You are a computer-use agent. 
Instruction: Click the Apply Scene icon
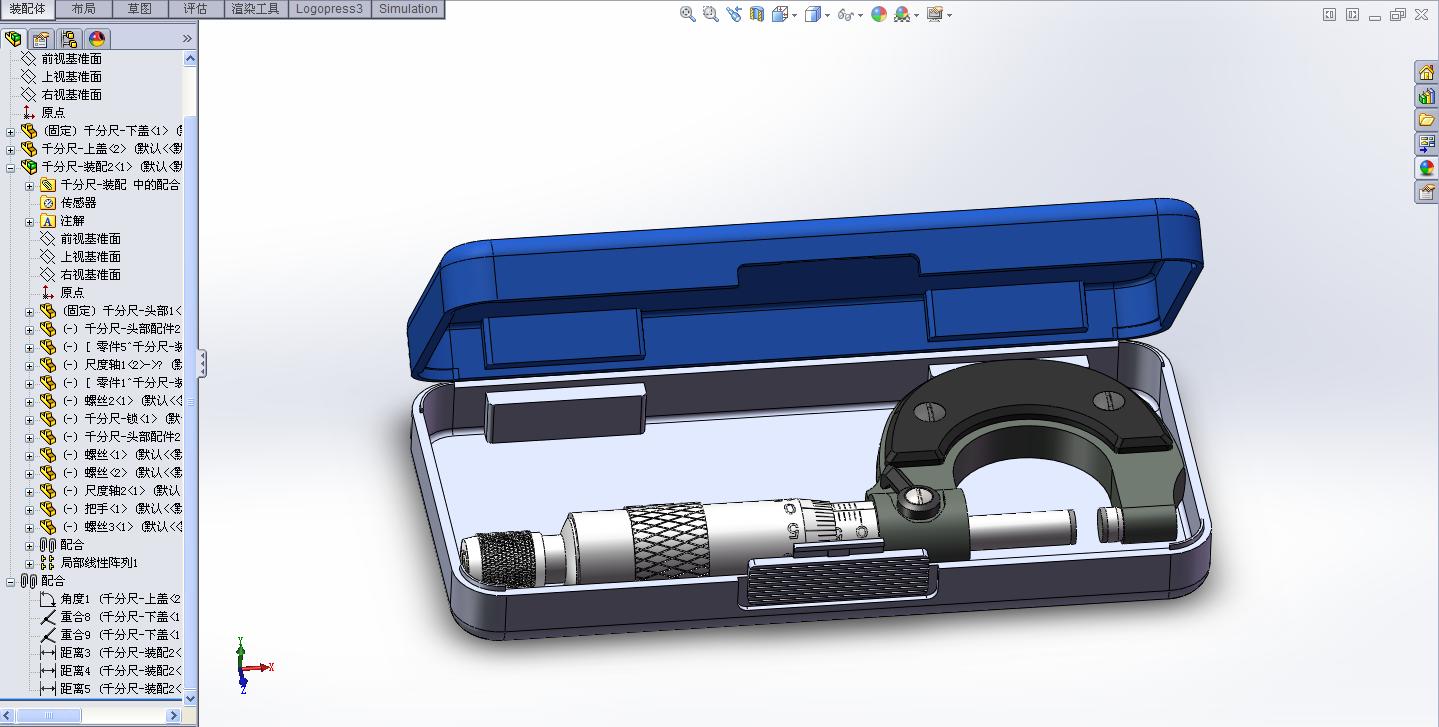pos(902,14)
